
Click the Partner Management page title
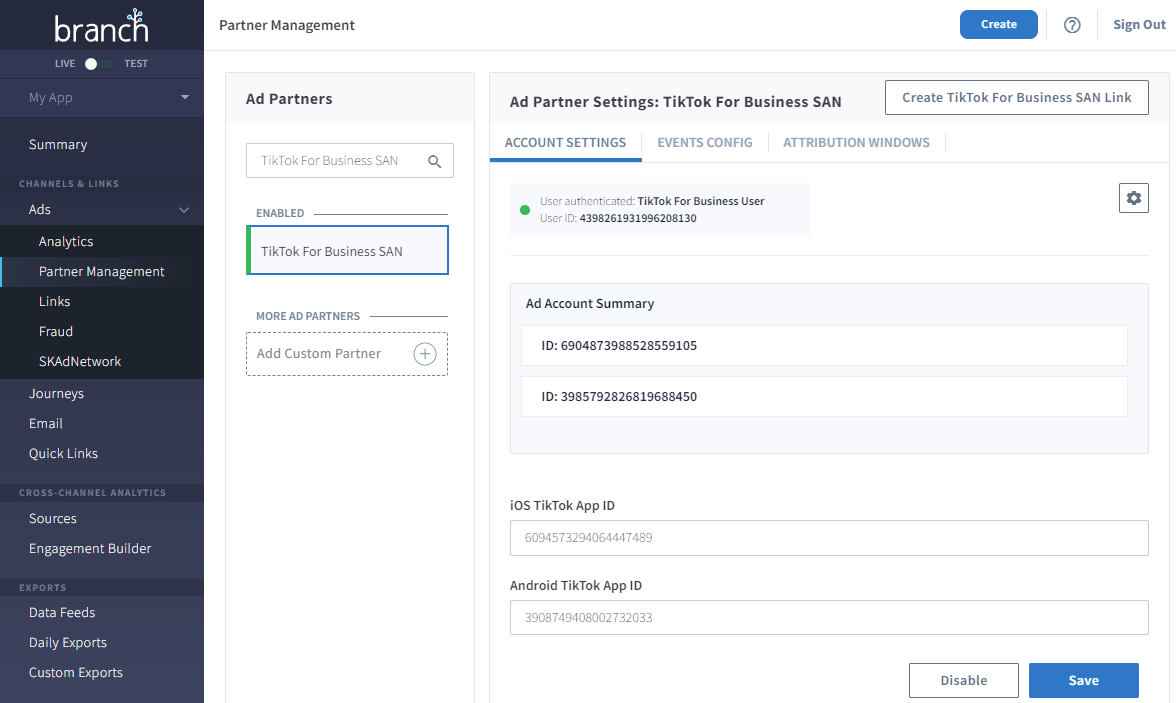(x=286, y=26)
